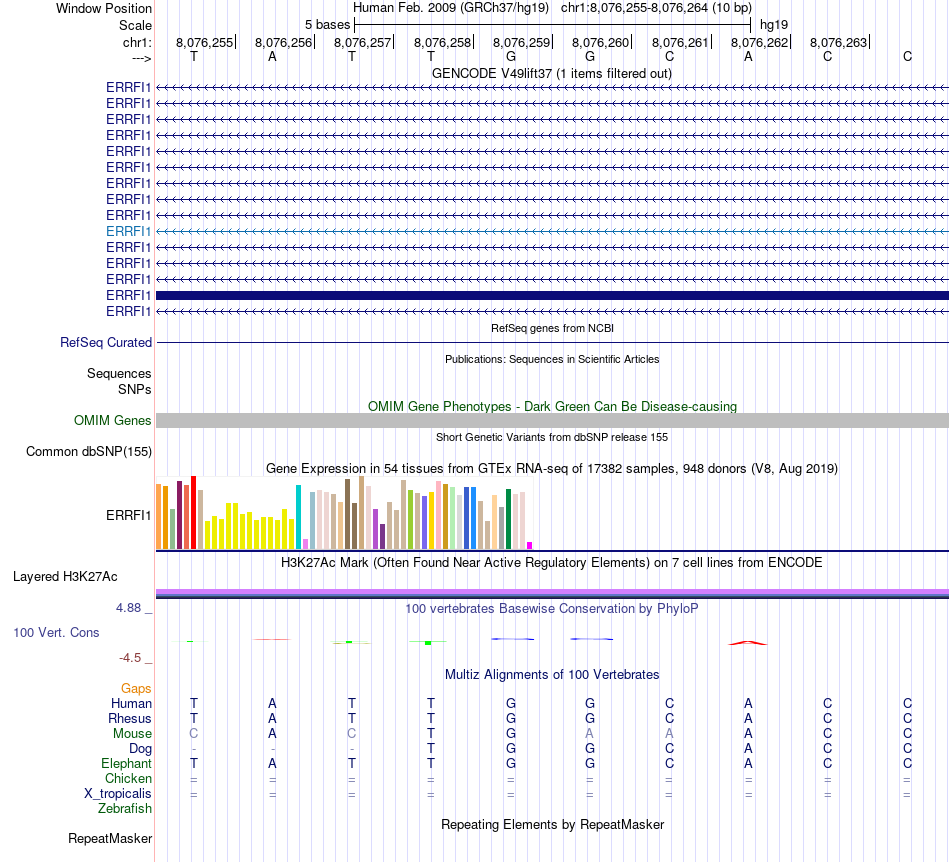Click the dark green bar in GTEx chart
Viewport: 950px width, 862px height.
coord(508,519)
